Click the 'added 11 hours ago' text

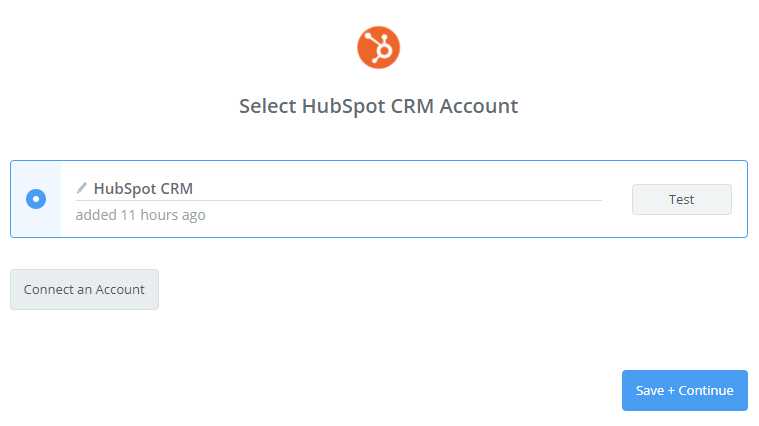(140, 215)
